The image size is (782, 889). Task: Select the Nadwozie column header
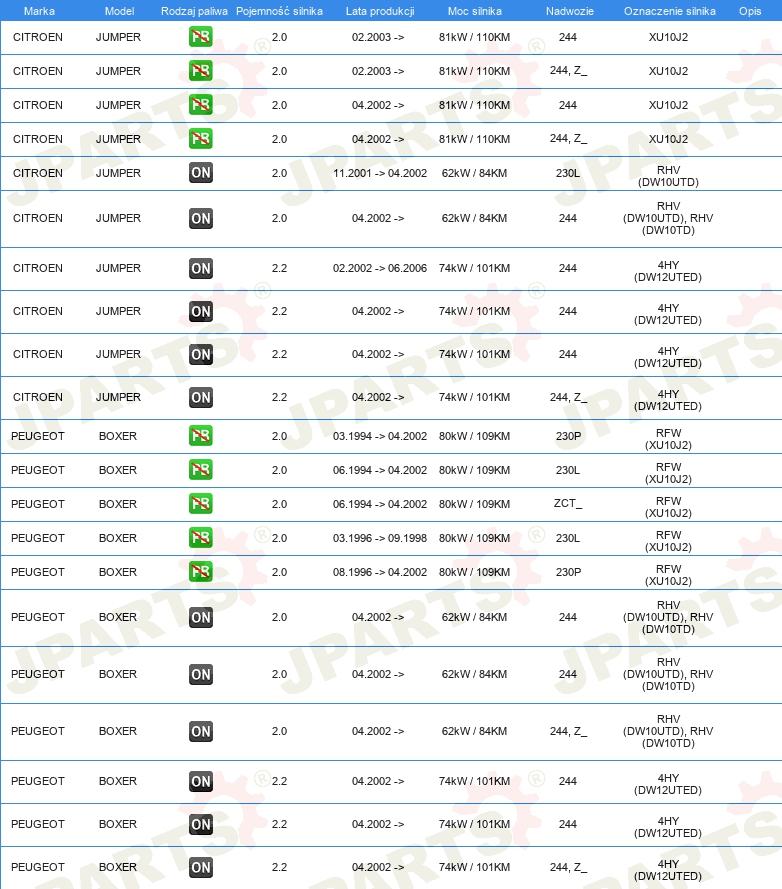tap(570, 11)
